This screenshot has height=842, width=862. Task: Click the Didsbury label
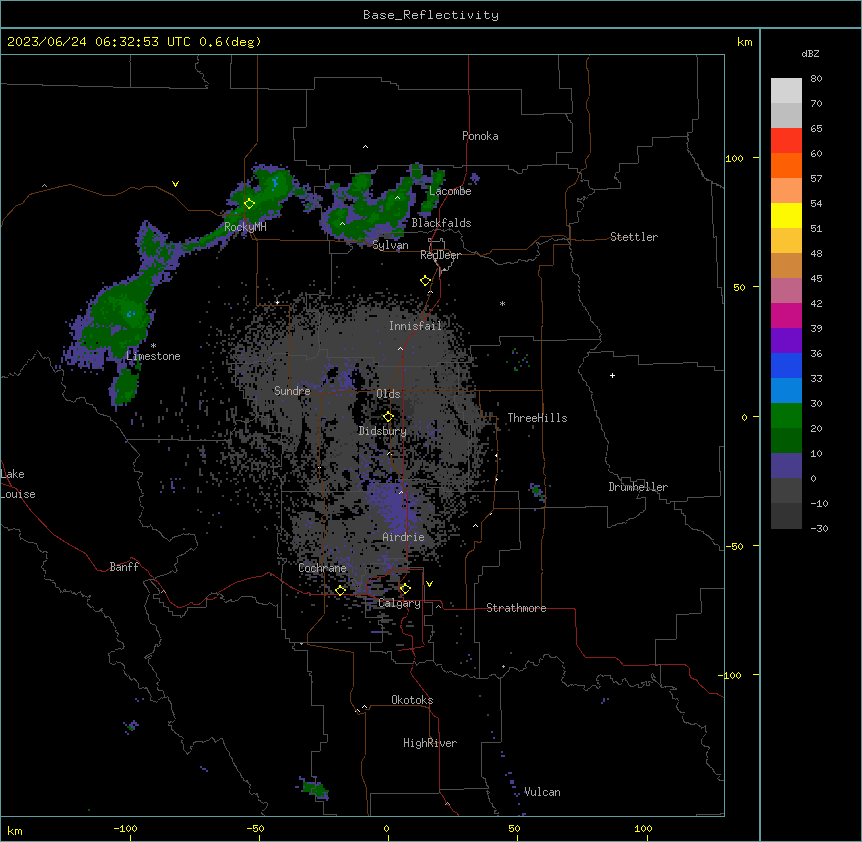[383, 431]
